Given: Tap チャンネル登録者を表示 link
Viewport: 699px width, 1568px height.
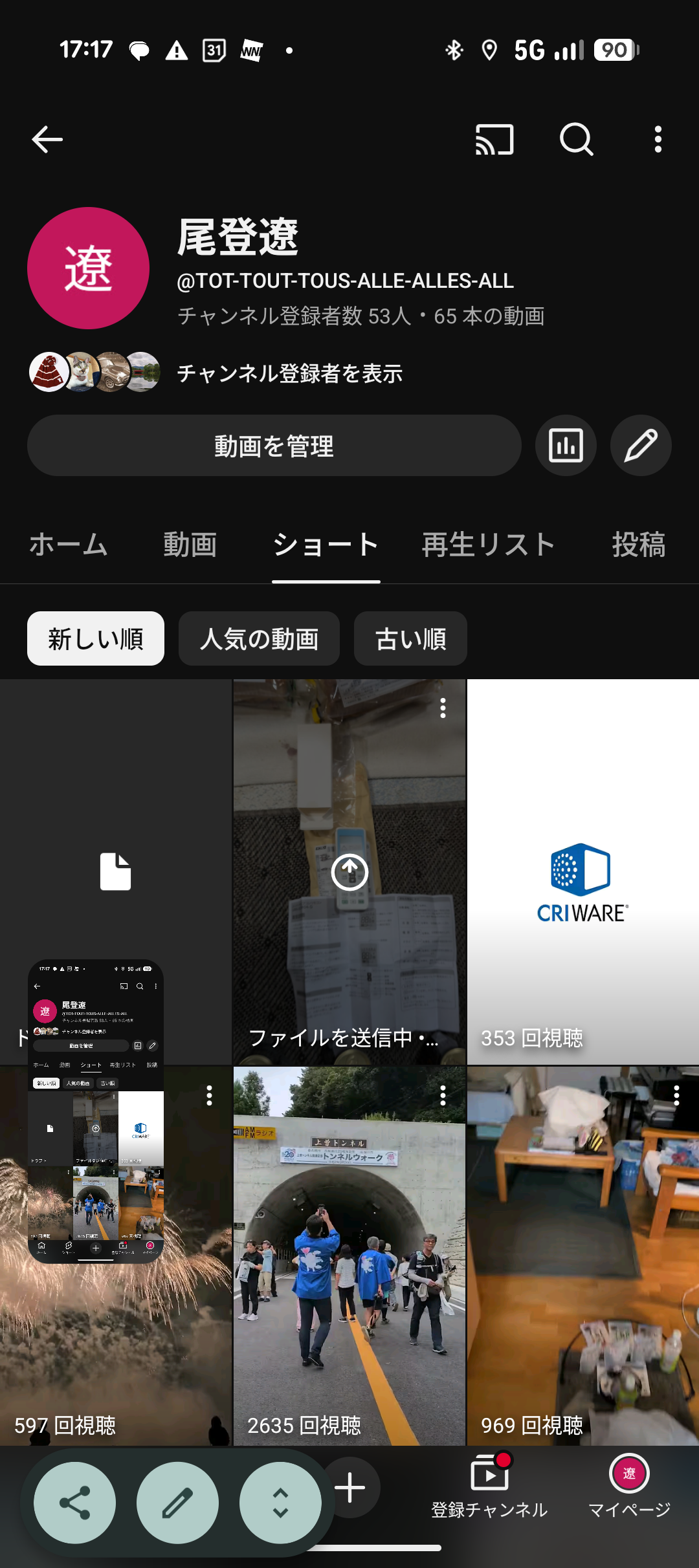Looking at the screenshot, I should (289, 373).
